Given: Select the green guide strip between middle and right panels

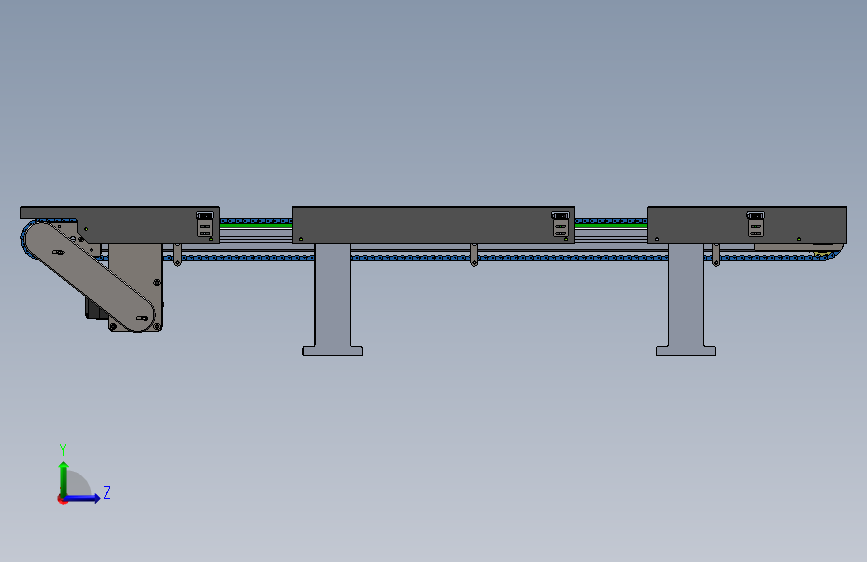Looking at the screenshot, I should click(x=611, y=225).
